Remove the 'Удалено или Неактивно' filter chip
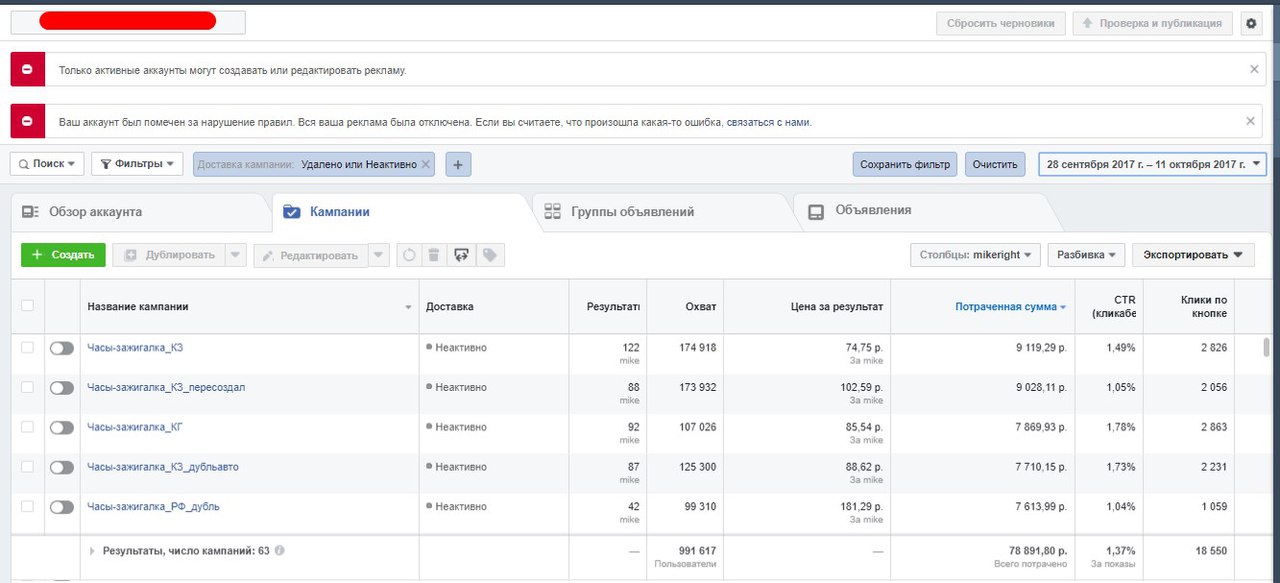Screen dimensions: 1280x583 (x=425, y=164)
